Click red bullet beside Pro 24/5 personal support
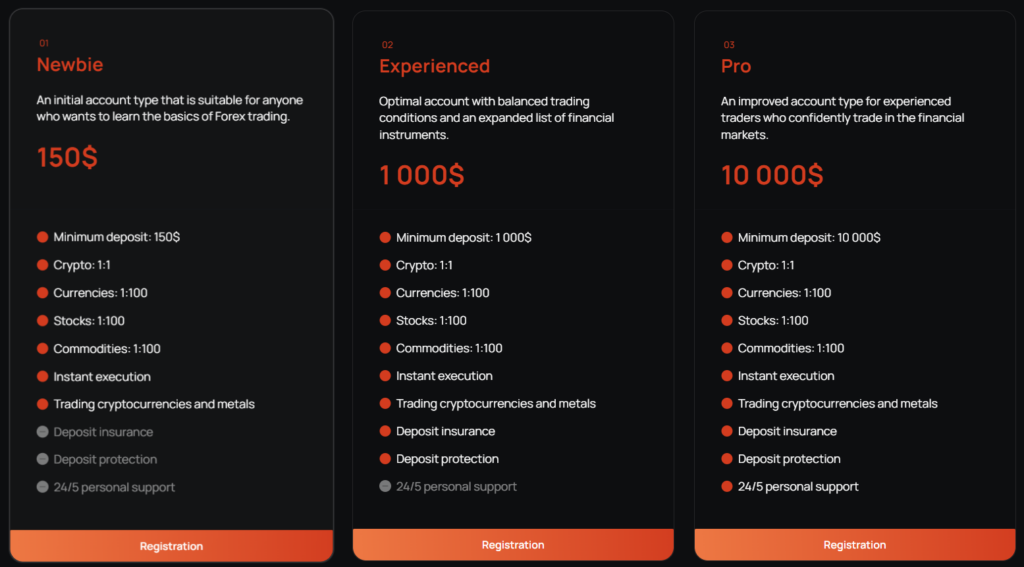This screenshot has height=567, width=1024. pos(727,486)
